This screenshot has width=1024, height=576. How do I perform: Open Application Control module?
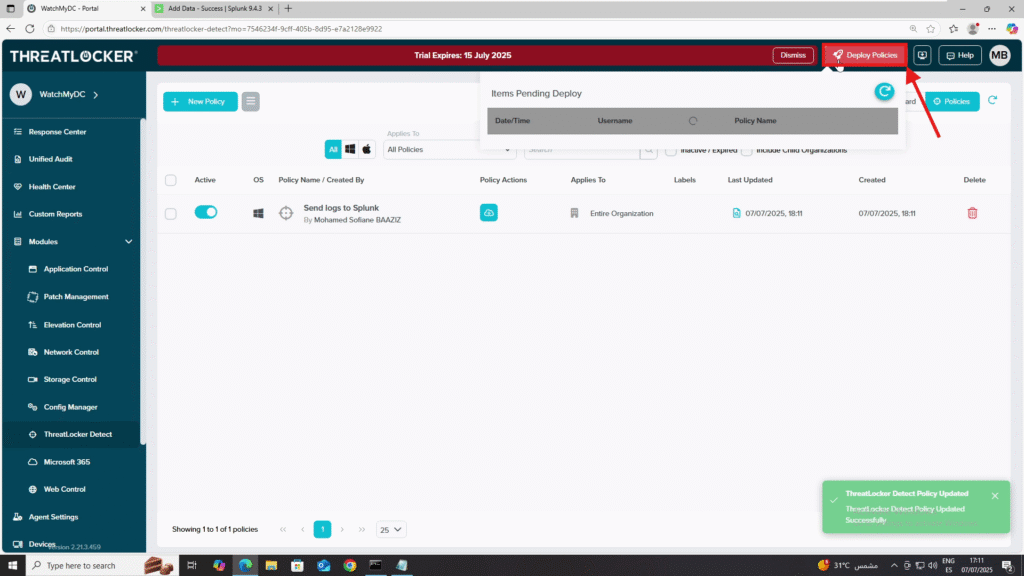[x=76, y=269]
